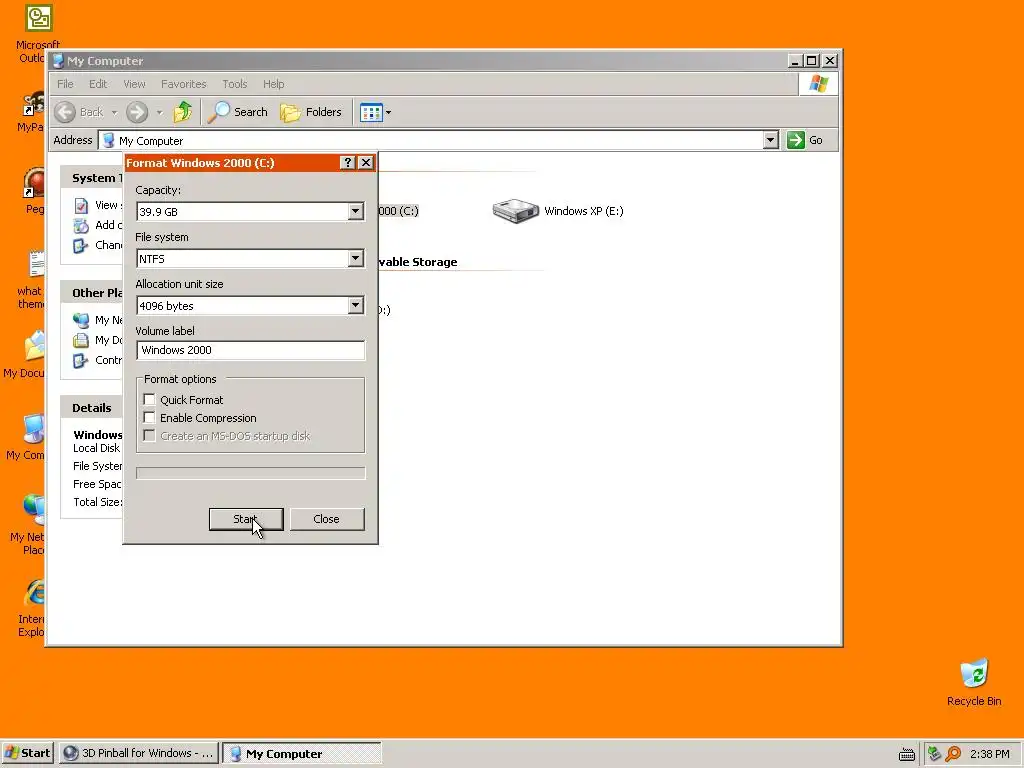1024x768 pixels.
Task: Close the Format Windows 2000 dialog
Action: click(x=366, y=163)
